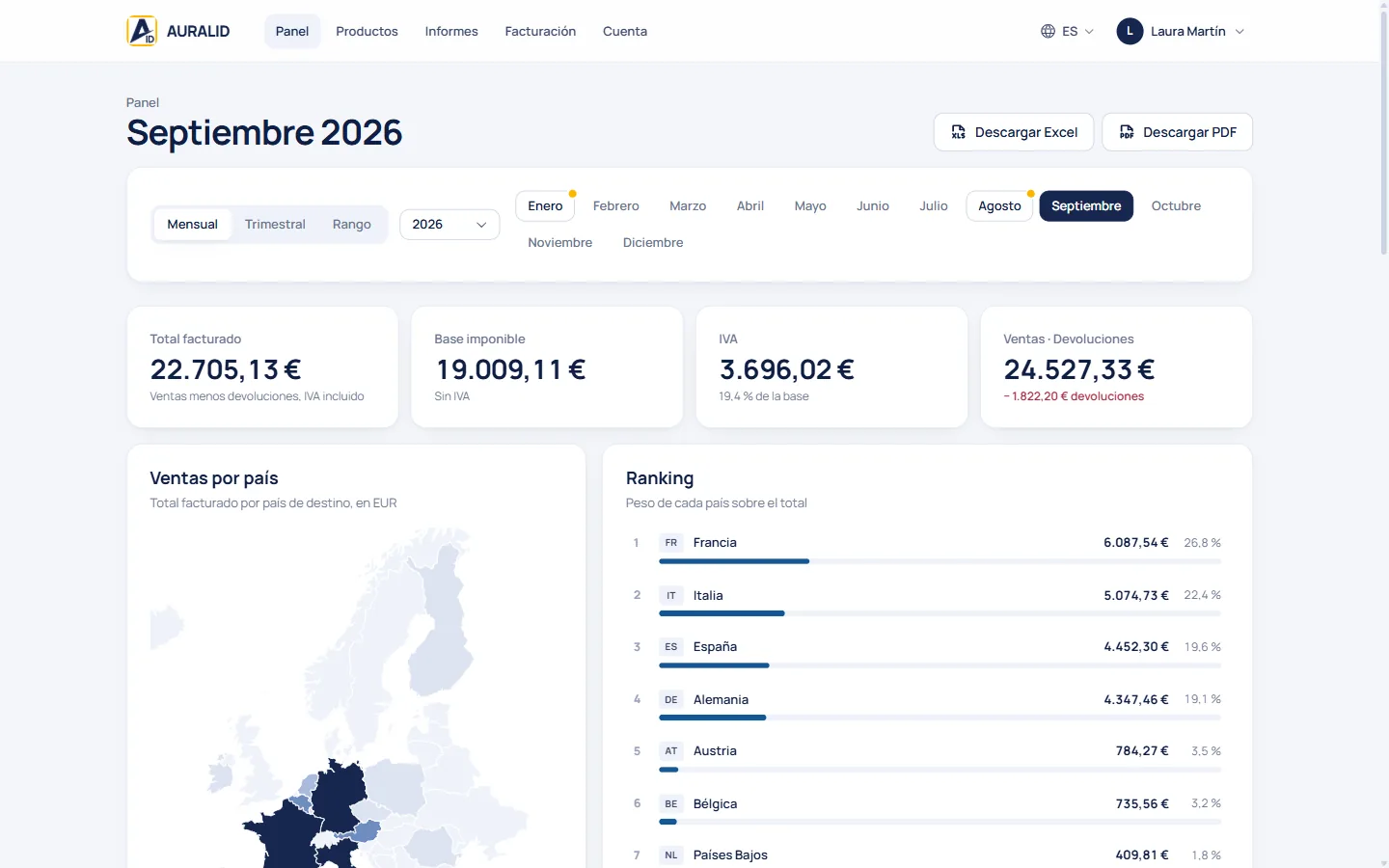Choose the month Octubre
This screenshot has width=1389, height=868.
coord(1176,206)
